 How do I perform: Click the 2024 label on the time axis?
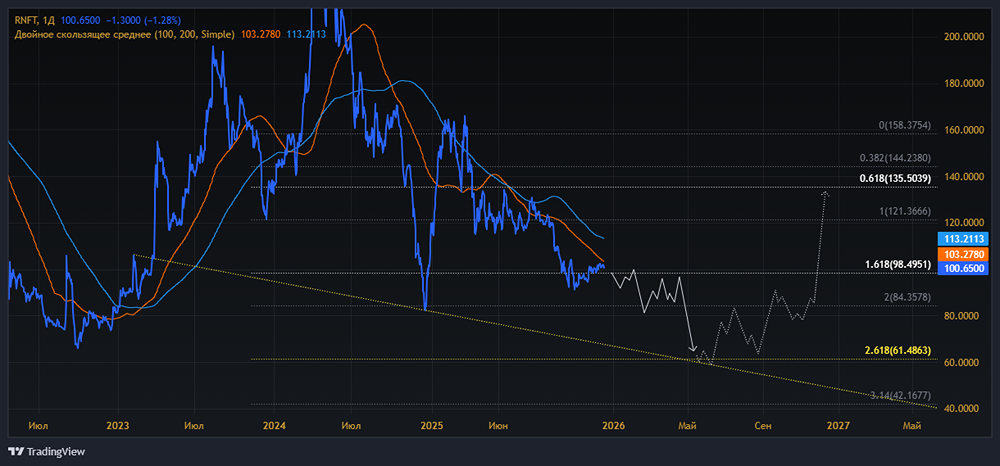click(x=274, y=425)
